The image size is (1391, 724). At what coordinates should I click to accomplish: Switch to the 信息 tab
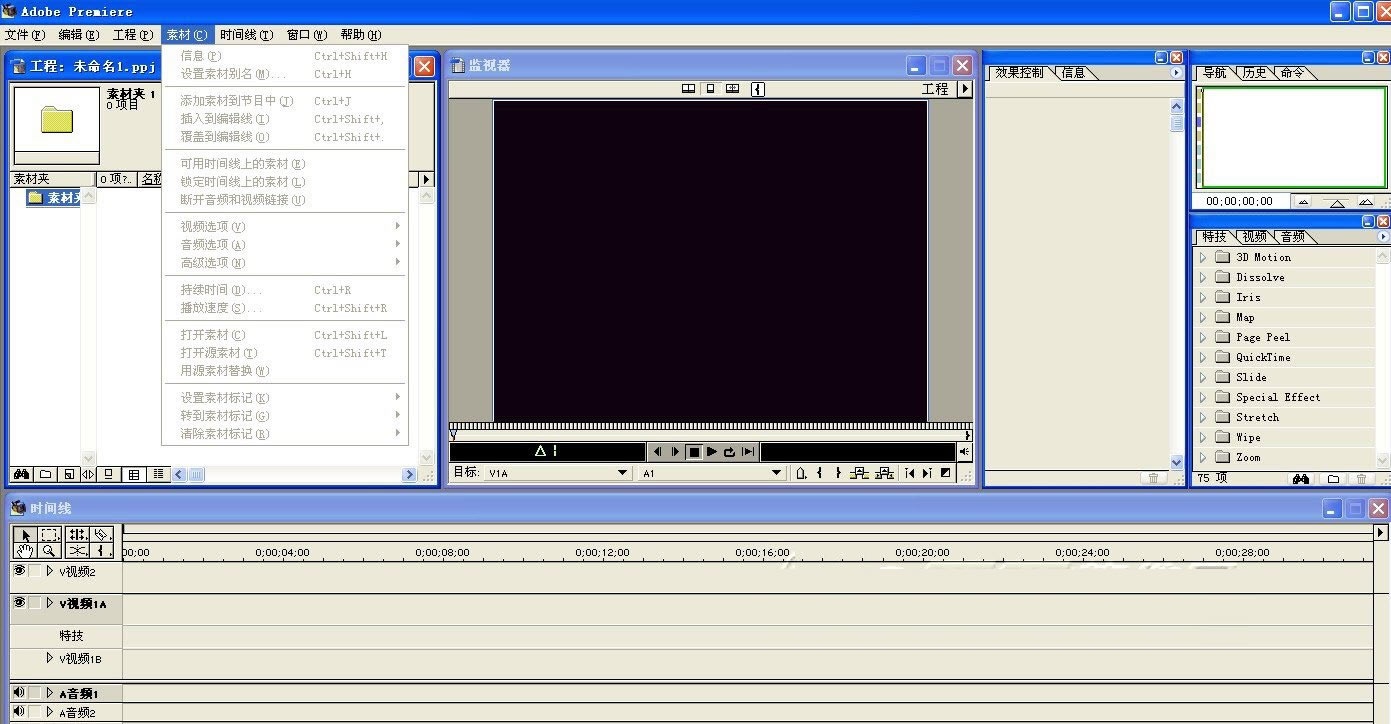point(1073,72)
